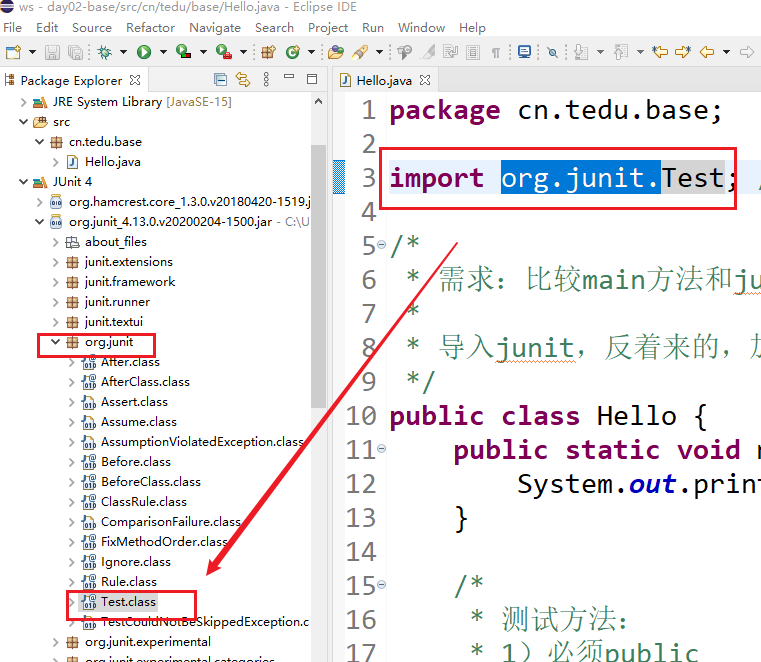Run the program with green Run button

[144, 52]
